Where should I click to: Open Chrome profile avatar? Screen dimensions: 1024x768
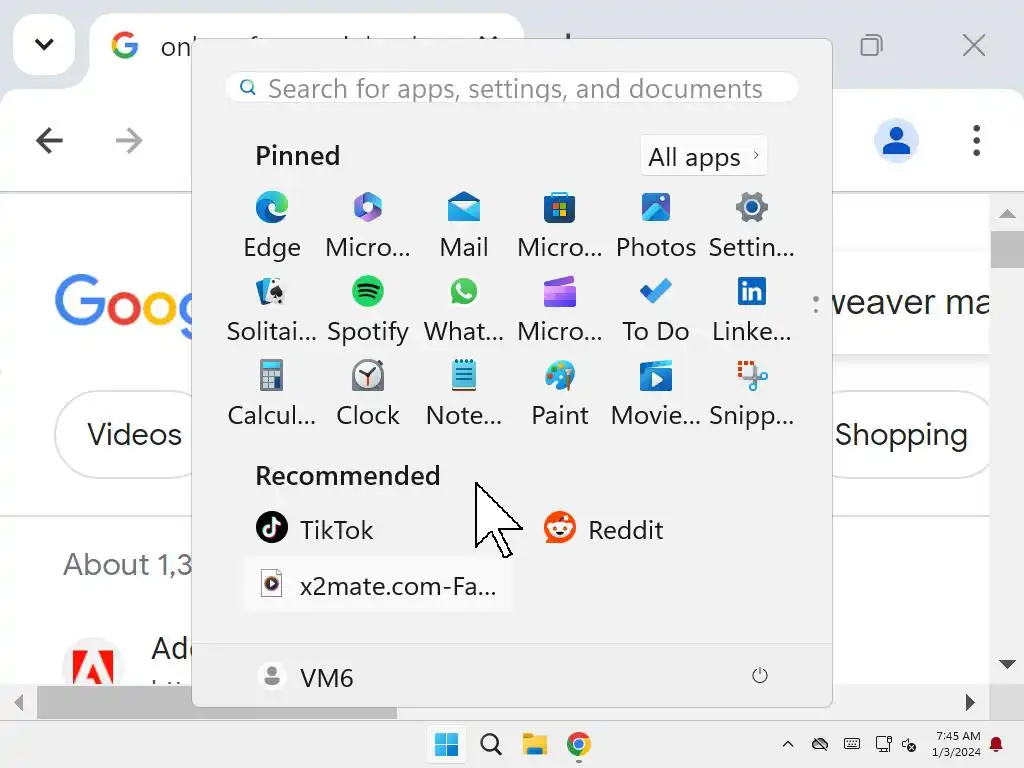point(896,140)
